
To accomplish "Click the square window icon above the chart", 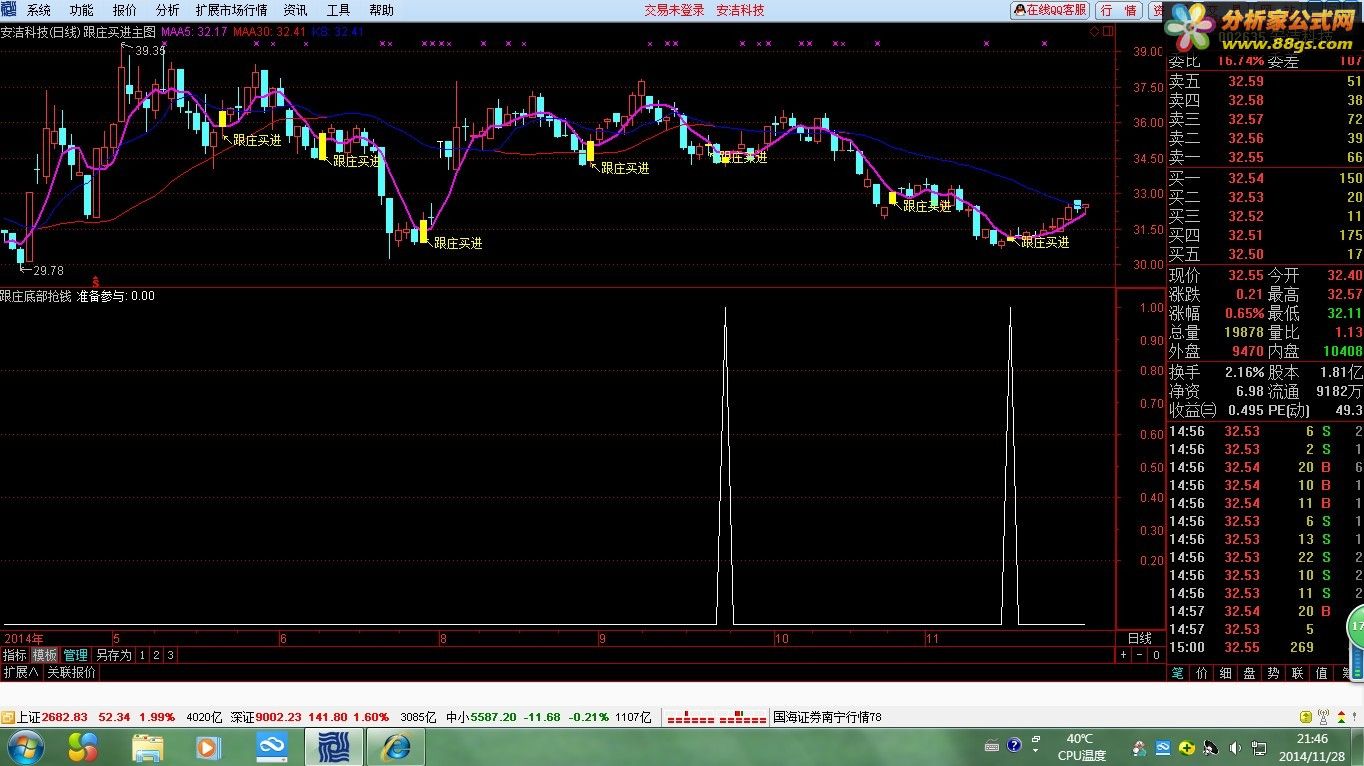I will (1106, 32).
